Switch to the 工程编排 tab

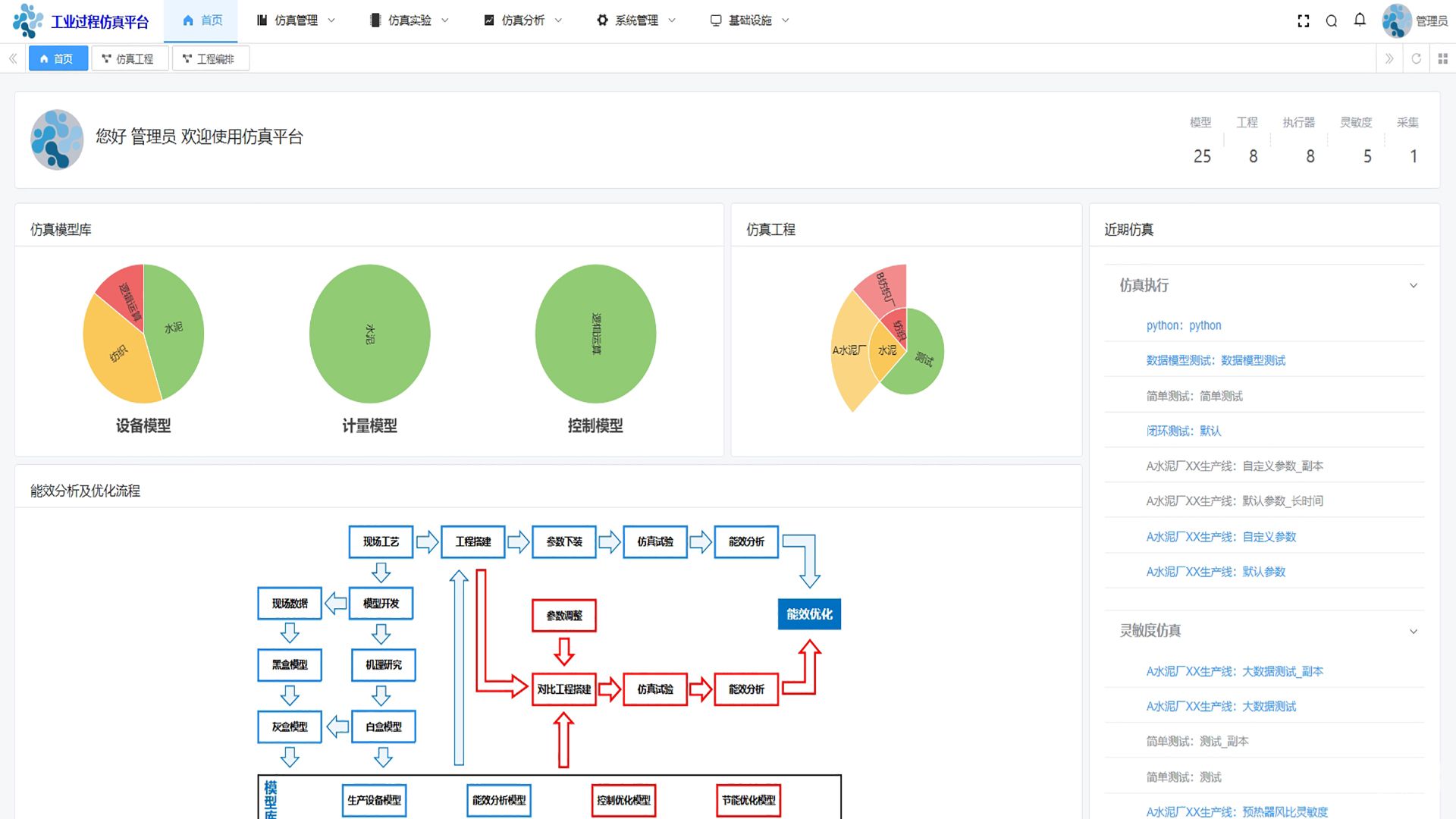pos(209,59)
